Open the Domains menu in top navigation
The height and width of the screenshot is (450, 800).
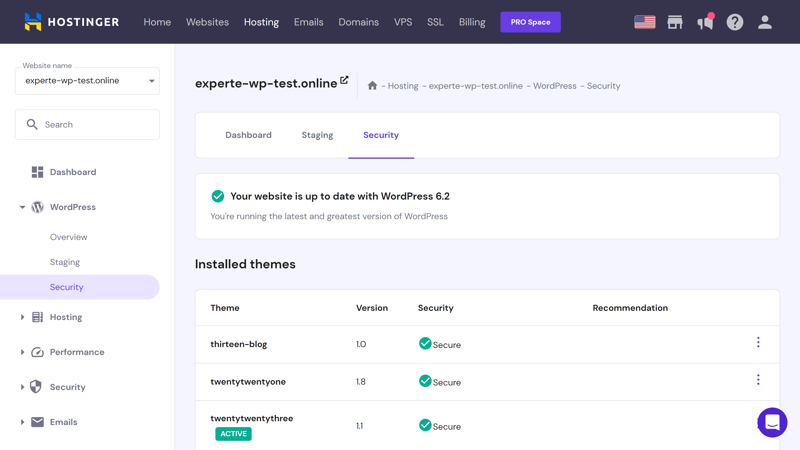359,22
